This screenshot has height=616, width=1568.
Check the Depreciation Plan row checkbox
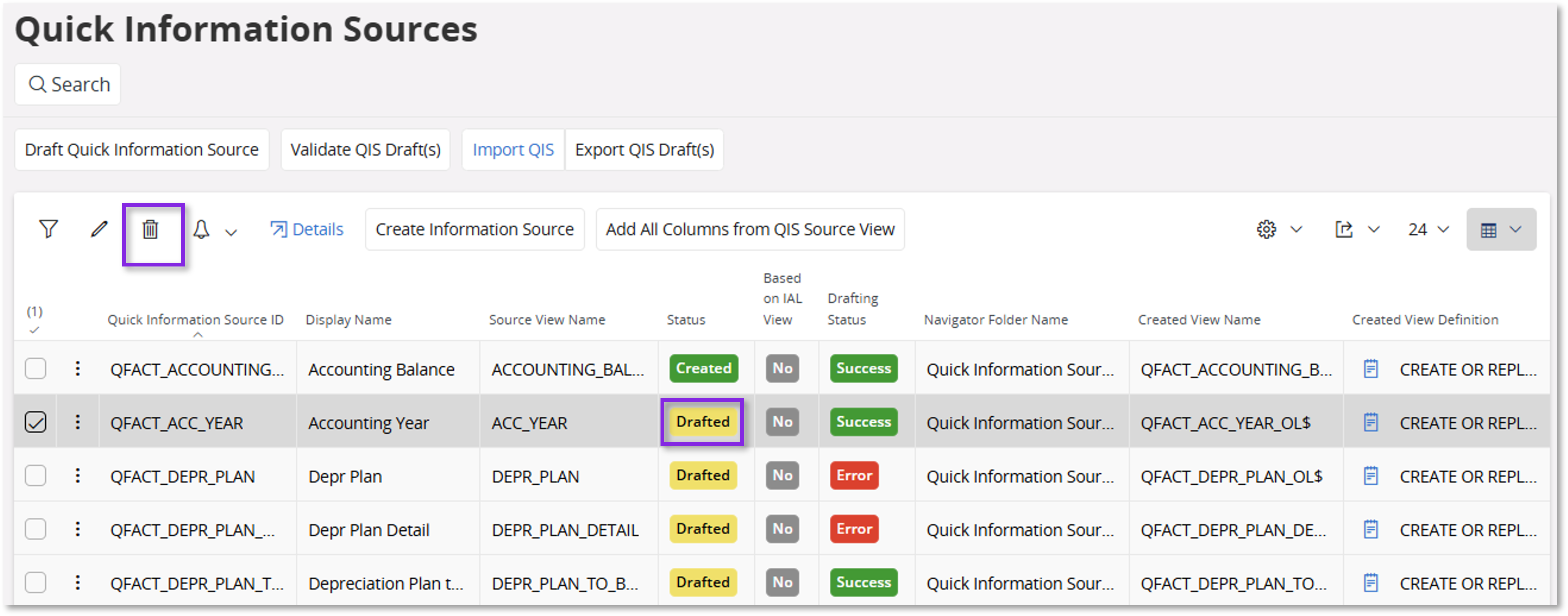point(35,582)
